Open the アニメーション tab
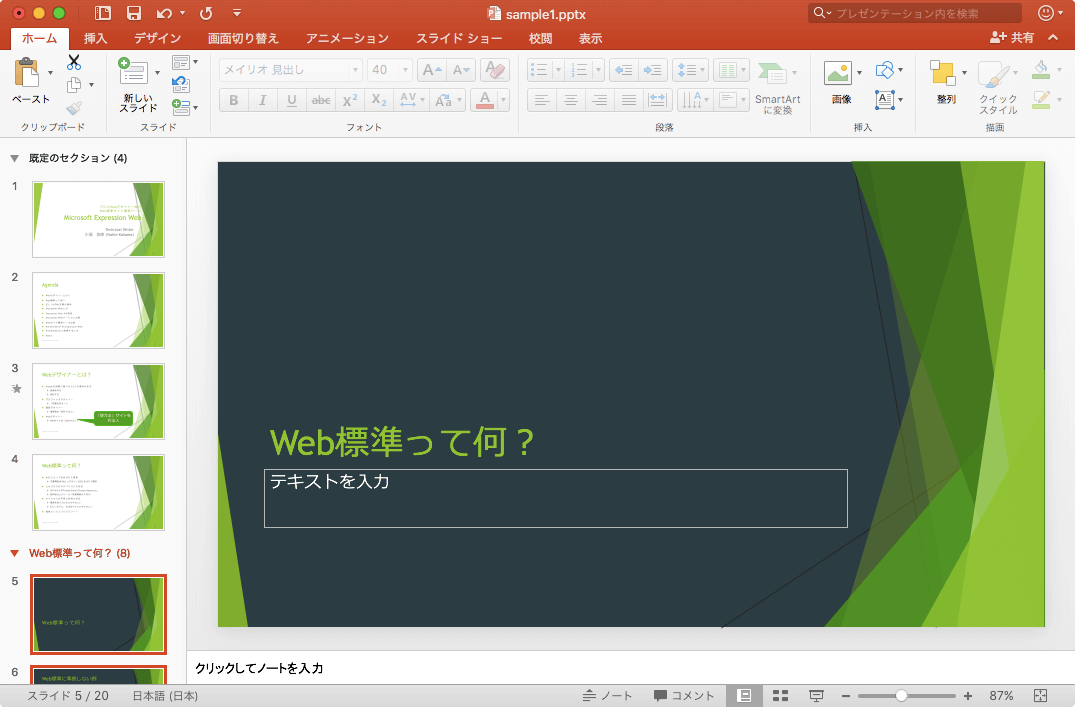This screenshot has width=1075, height=707. click(x=347, y=38)
